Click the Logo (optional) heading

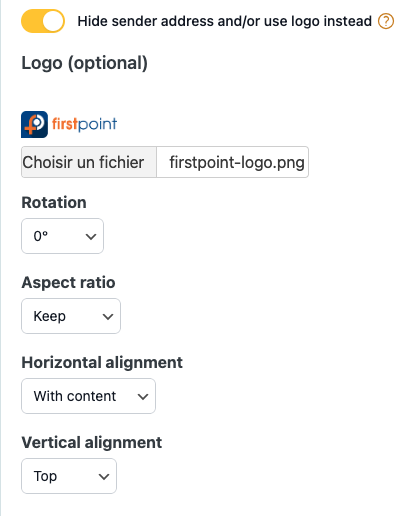point(84,63)
